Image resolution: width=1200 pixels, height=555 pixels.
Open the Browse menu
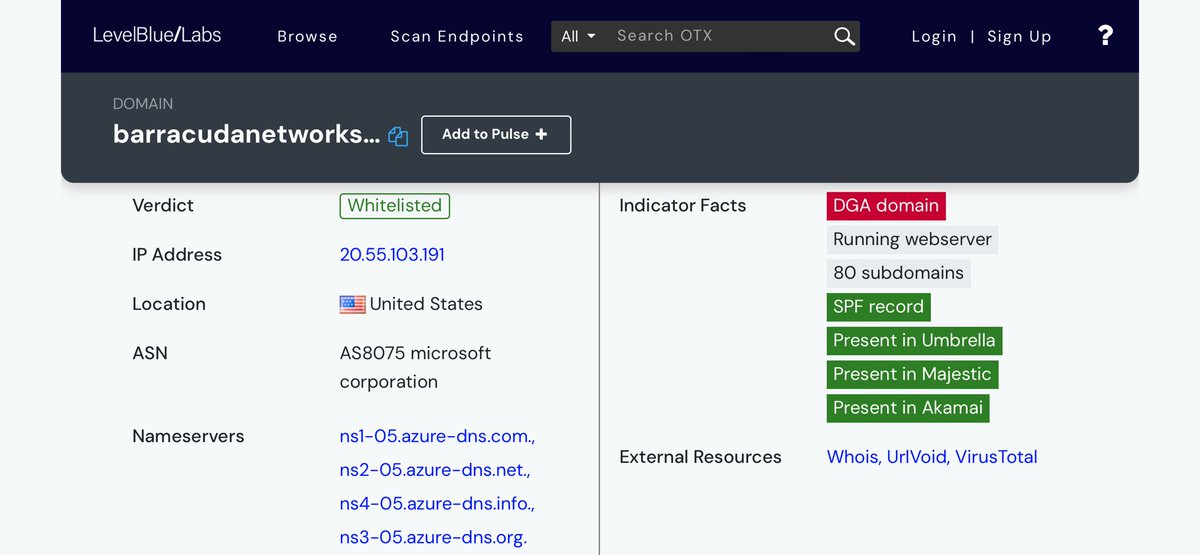[x=307, y=36]
